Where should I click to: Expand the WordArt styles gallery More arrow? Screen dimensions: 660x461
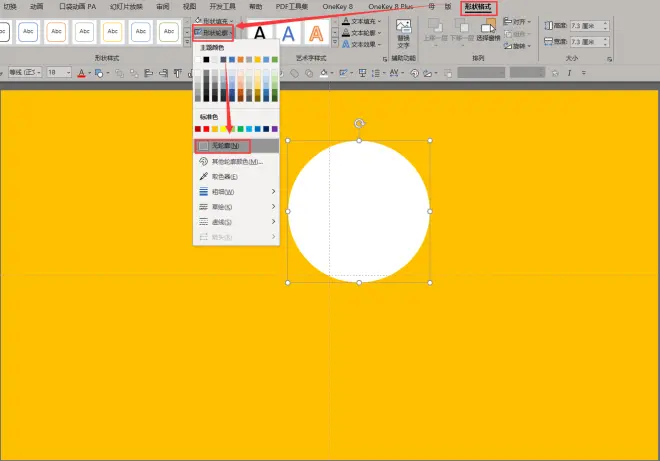335,42
